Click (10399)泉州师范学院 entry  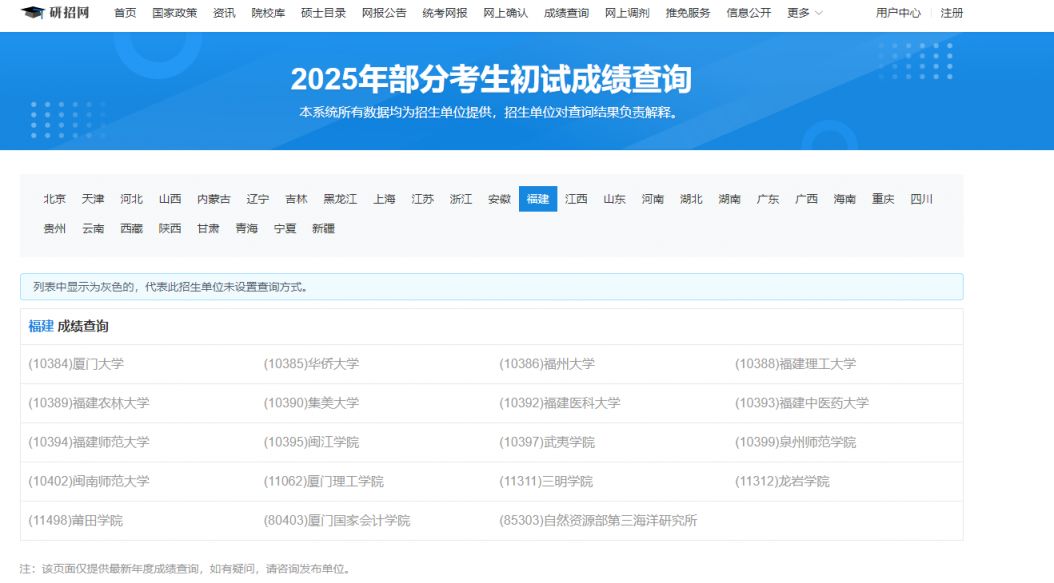tap(795, 442)
